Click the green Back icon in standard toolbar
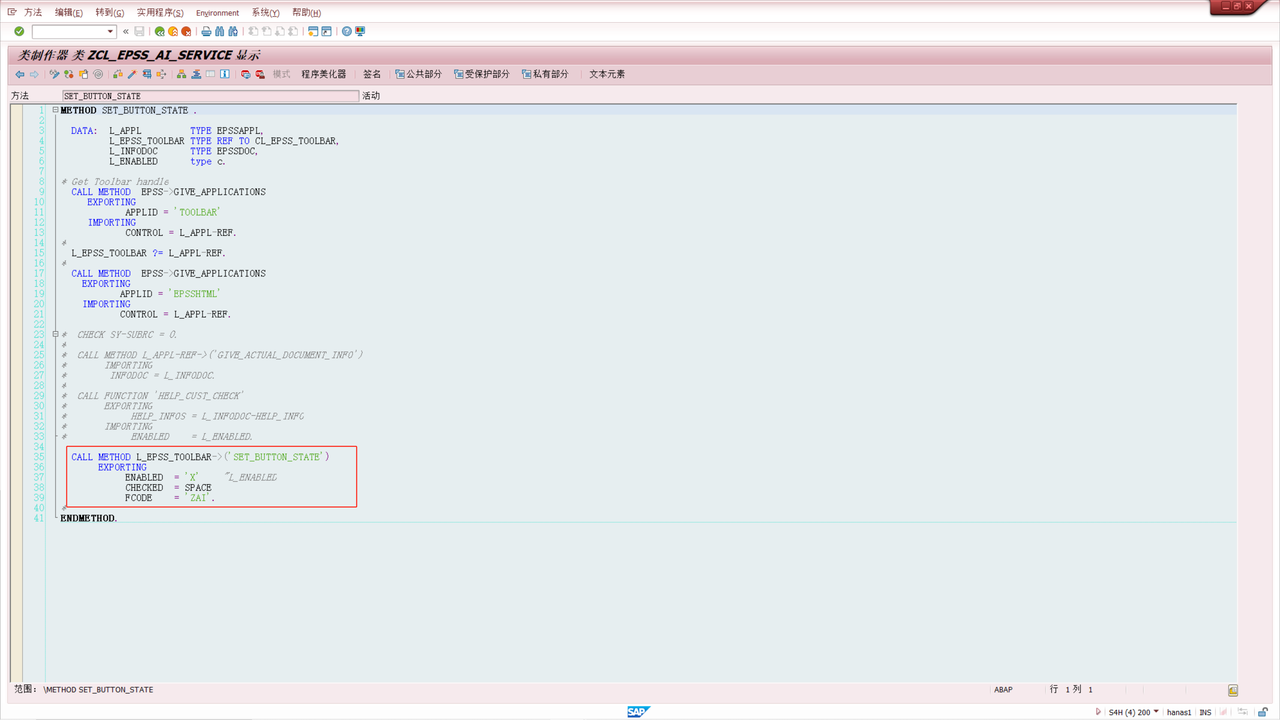The width and height of the screenshot is (1280, 720). point(159,31)
